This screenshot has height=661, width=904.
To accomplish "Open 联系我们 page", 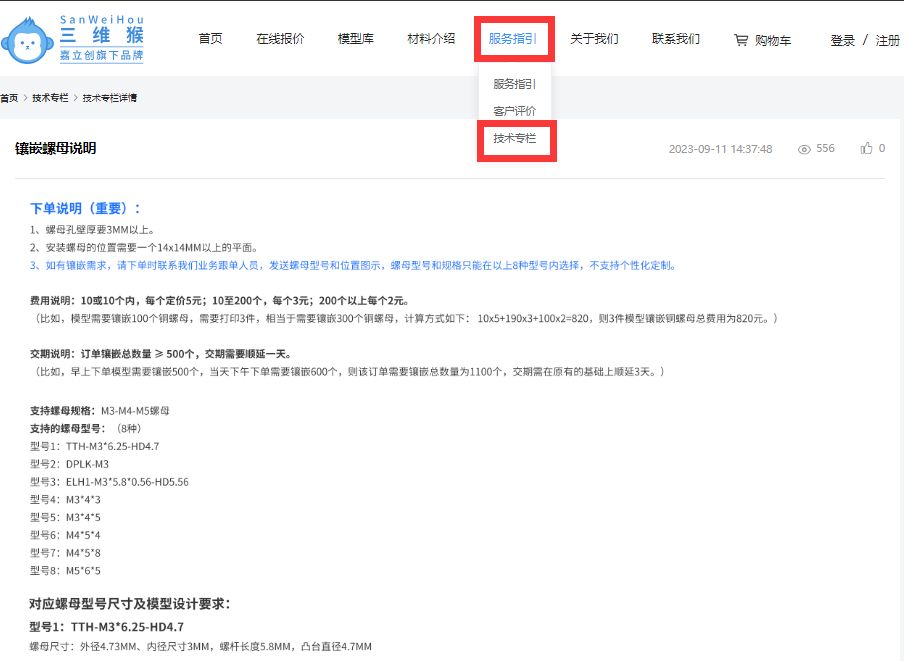I will point(674,38).
